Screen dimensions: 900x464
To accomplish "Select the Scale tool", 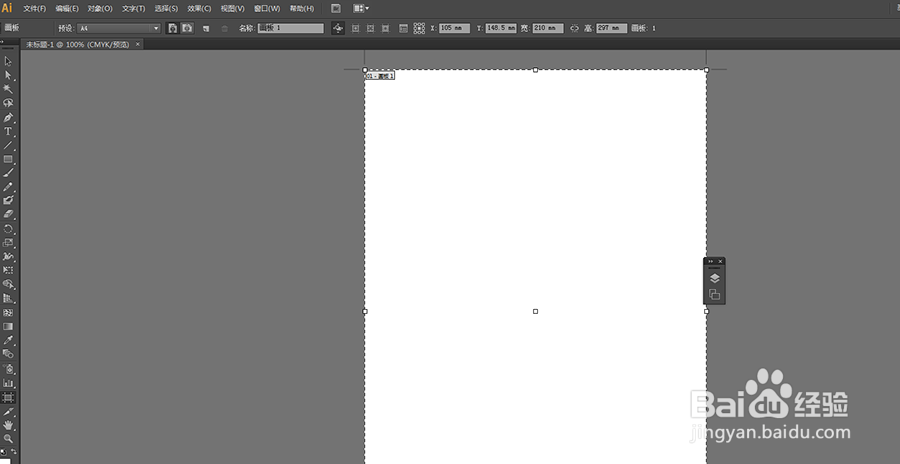I will click(8, 242).
